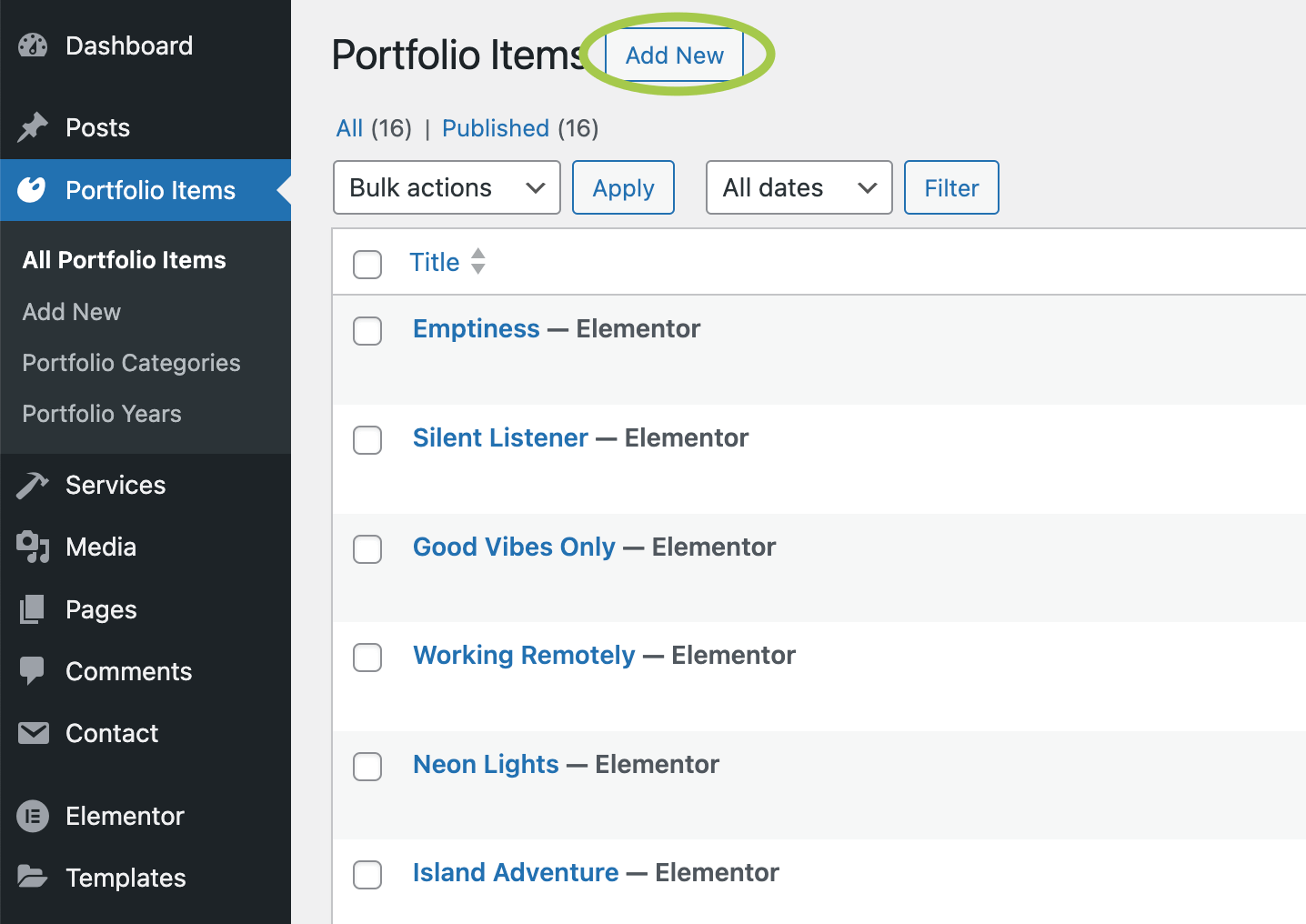Go to Portfolio Years submenu item
Image resolution: width=1306 pixels, height=924 pixels.
[x=102, y=414]
